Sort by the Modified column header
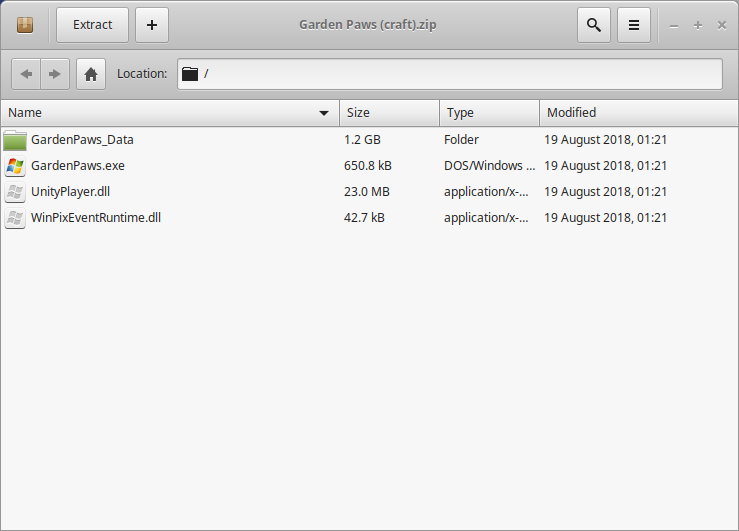Viewport: 739px width, 531px height. click(x=639, y=113)
